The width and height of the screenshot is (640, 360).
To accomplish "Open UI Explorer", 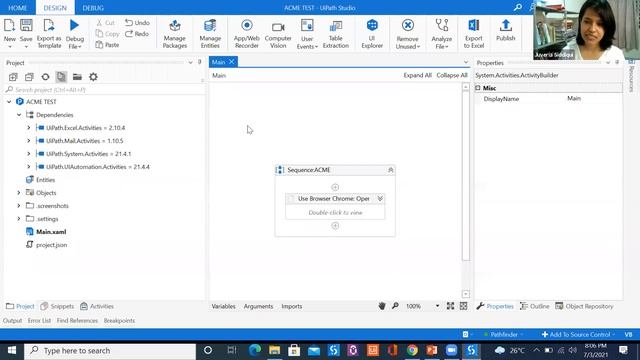I will [372, 34].
